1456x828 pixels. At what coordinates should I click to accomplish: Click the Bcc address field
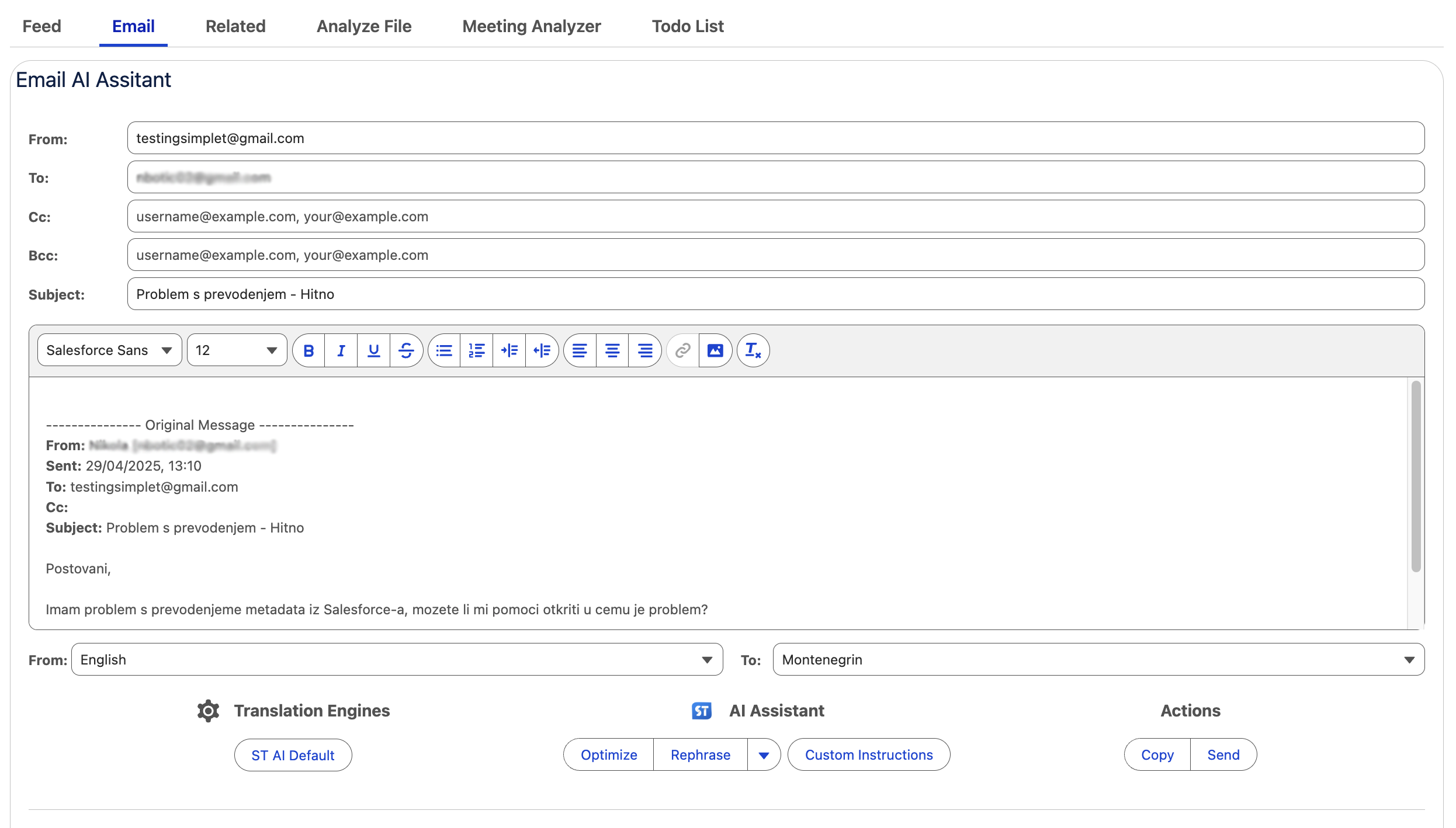coord(776,255)
